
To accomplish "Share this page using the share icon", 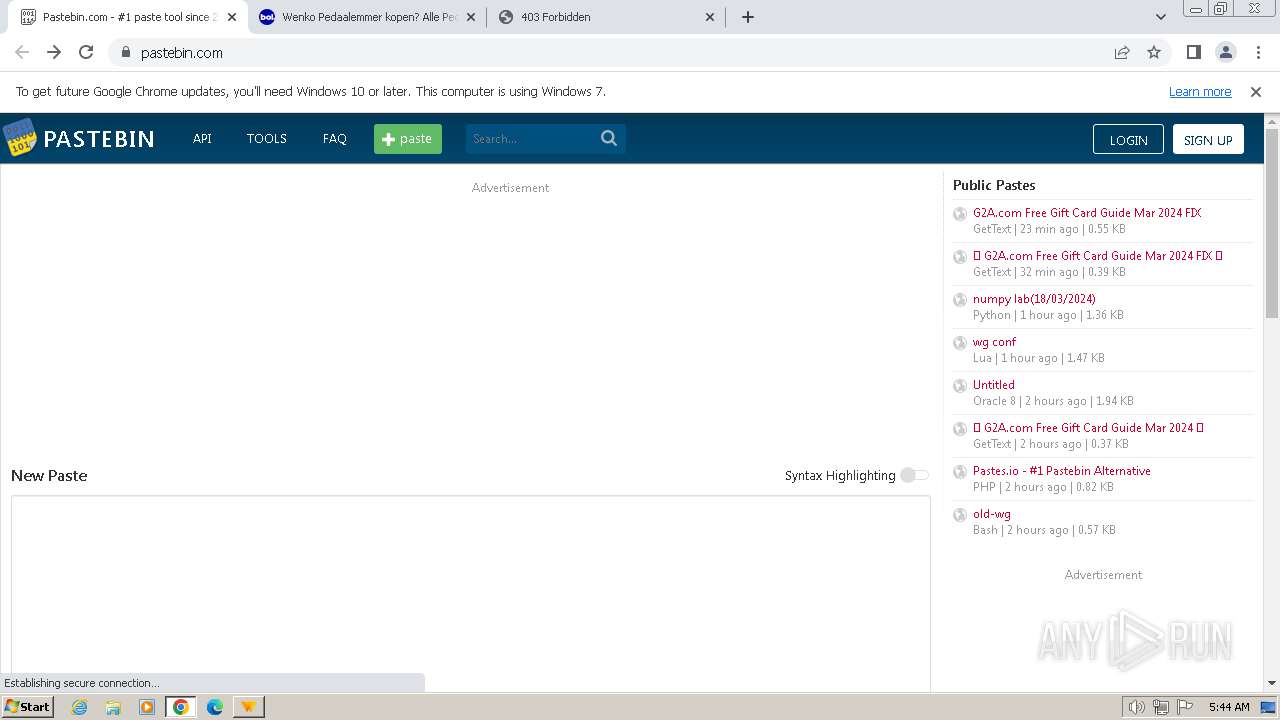I will (x=1122, y=53).
